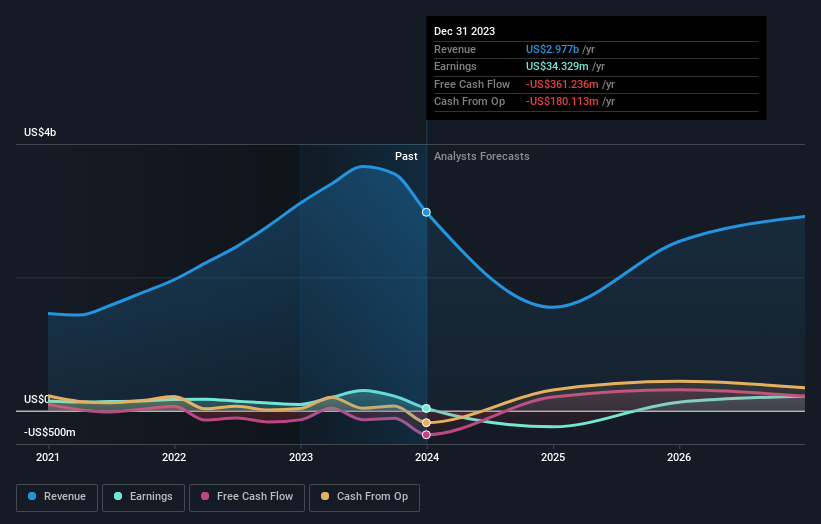
Task: Click the orange Cash From Op data marker
Action: coord(426,422)
